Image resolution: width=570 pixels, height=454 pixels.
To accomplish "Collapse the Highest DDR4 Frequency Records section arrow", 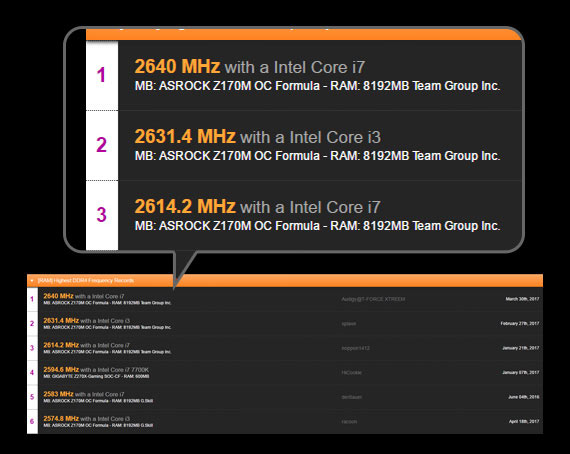I will tap(32, 281).
